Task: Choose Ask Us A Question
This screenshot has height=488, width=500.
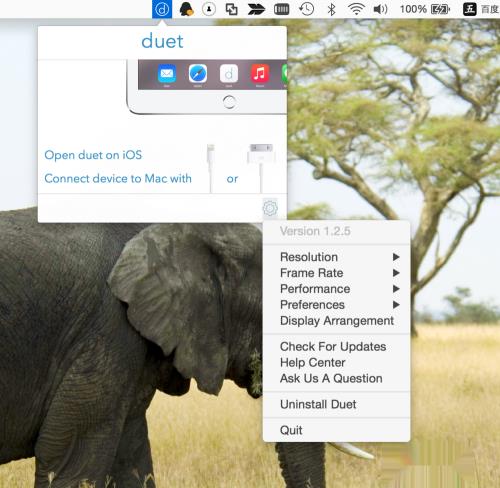Action: click(x=337, y=379)
